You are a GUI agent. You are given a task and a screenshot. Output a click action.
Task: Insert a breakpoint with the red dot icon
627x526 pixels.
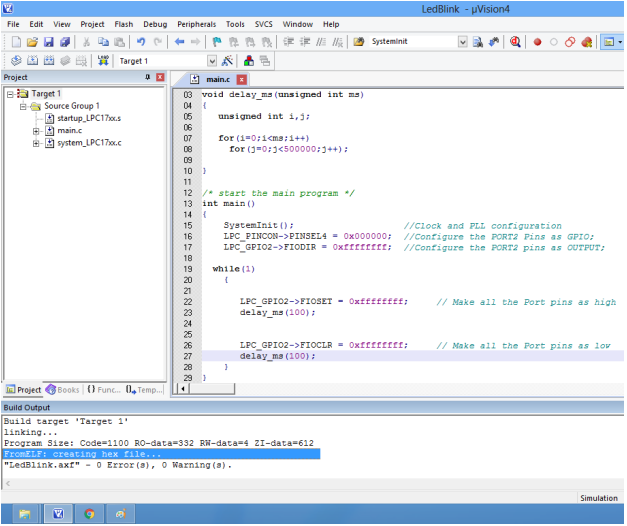coord(537,42)
